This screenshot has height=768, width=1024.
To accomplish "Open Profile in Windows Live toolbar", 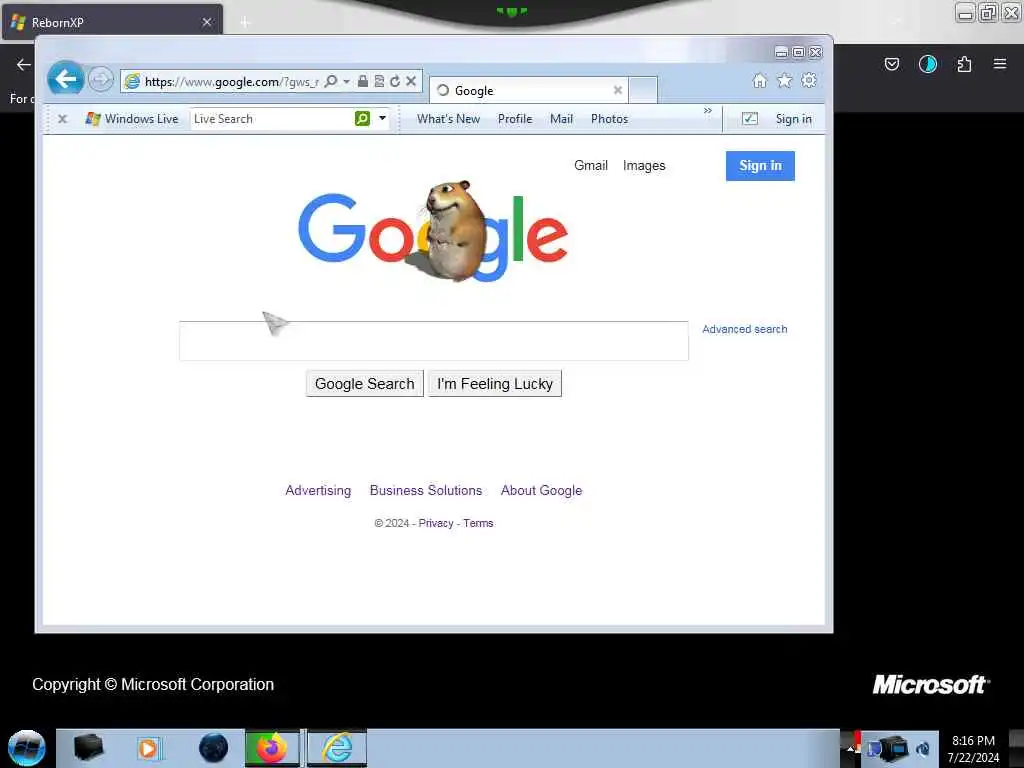I will 515,119.
